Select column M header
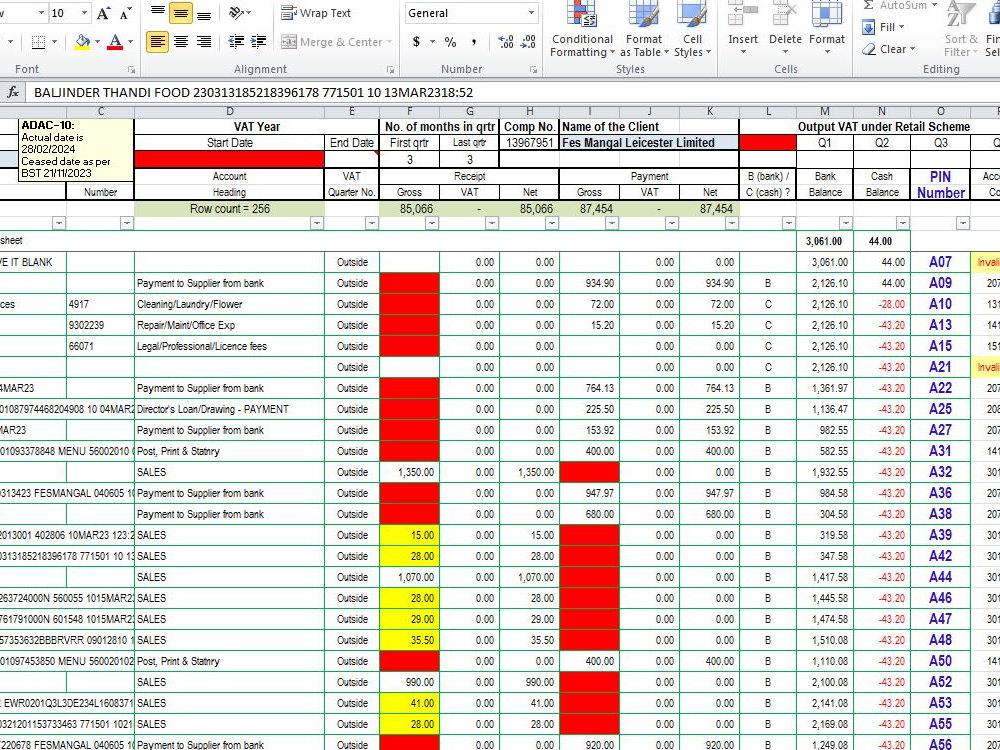The height and width of the screenshot is (750, 1000). 825,112
